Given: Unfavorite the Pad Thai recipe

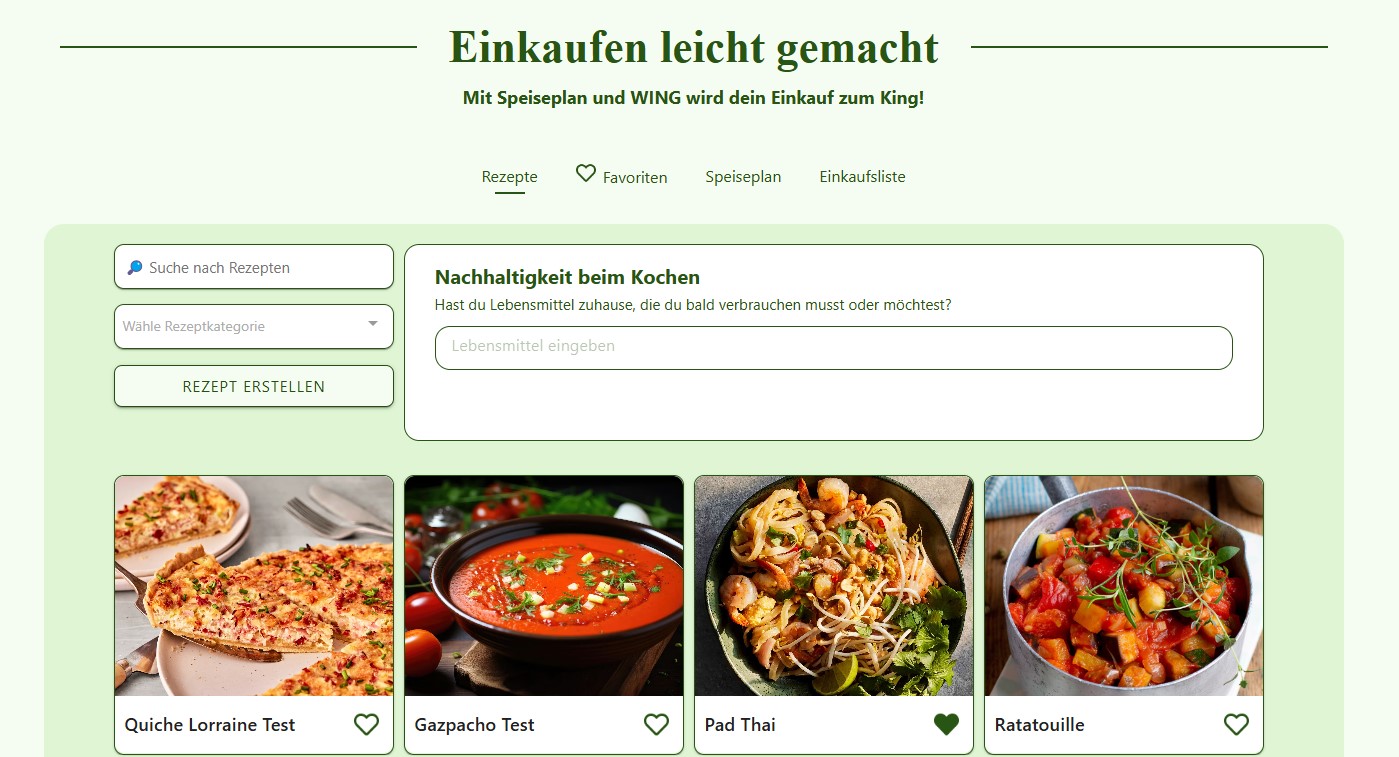Looking at the screenshot, I should [x=946, y=724].
